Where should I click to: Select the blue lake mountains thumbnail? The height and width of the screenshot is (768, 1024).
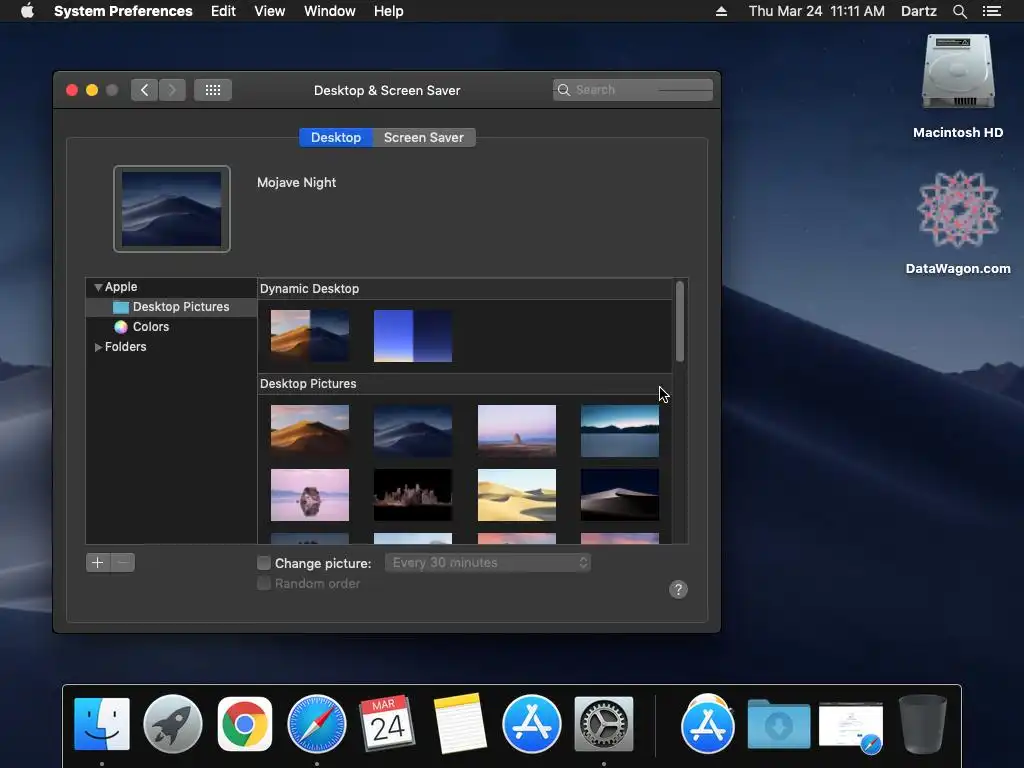point(620,430)
